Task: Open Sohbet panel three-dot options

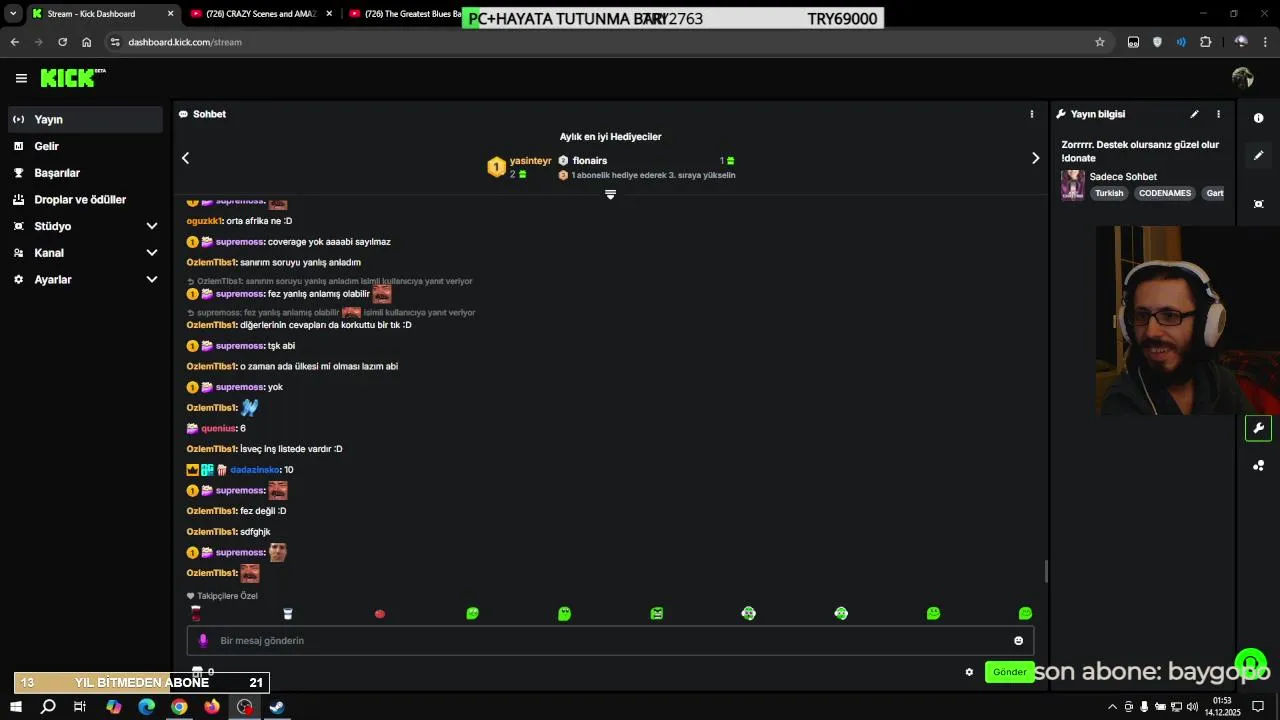Action: point(1032,114)
